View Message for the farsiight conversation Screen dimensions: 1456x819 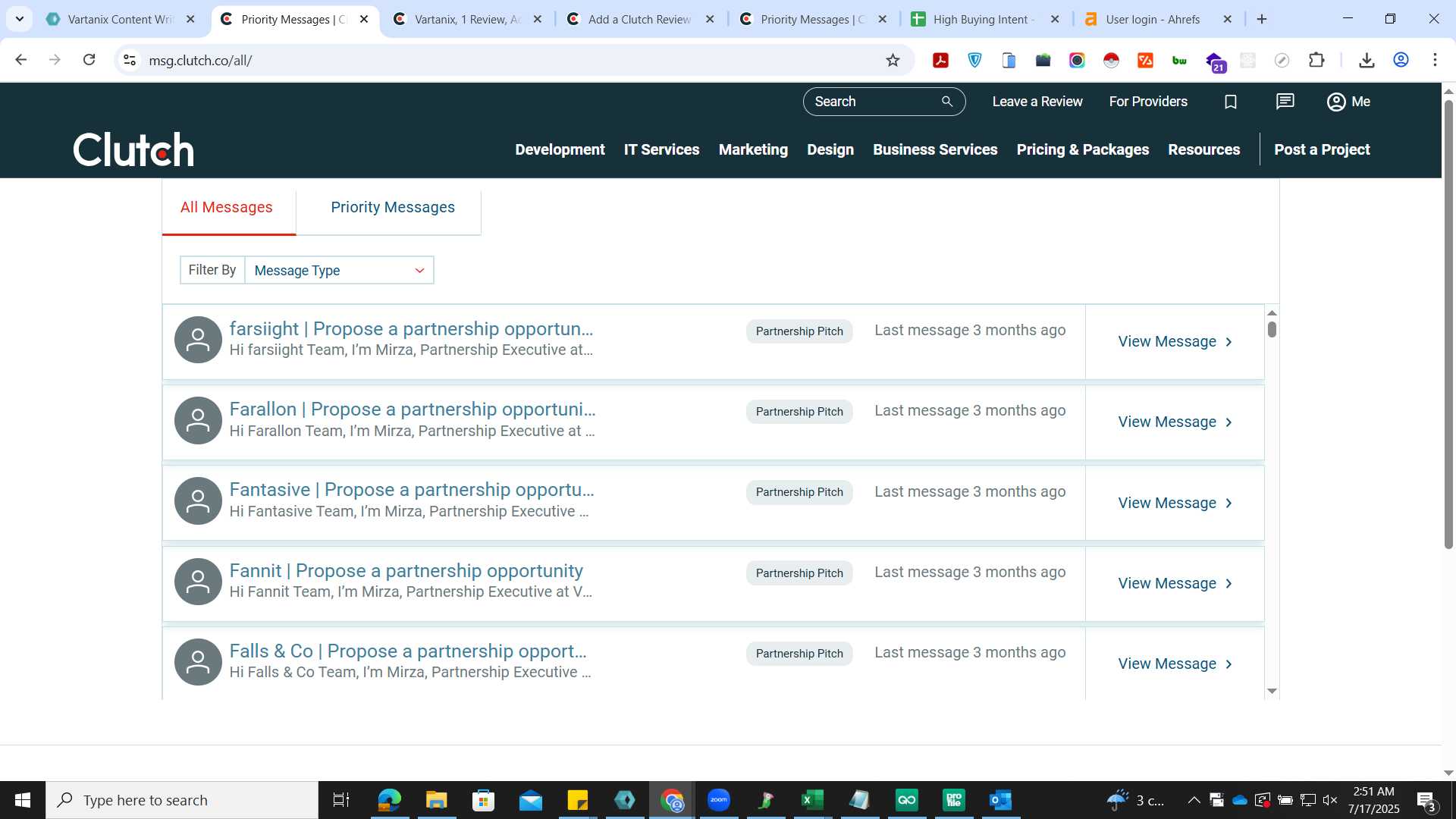[x=1175, y=342]
